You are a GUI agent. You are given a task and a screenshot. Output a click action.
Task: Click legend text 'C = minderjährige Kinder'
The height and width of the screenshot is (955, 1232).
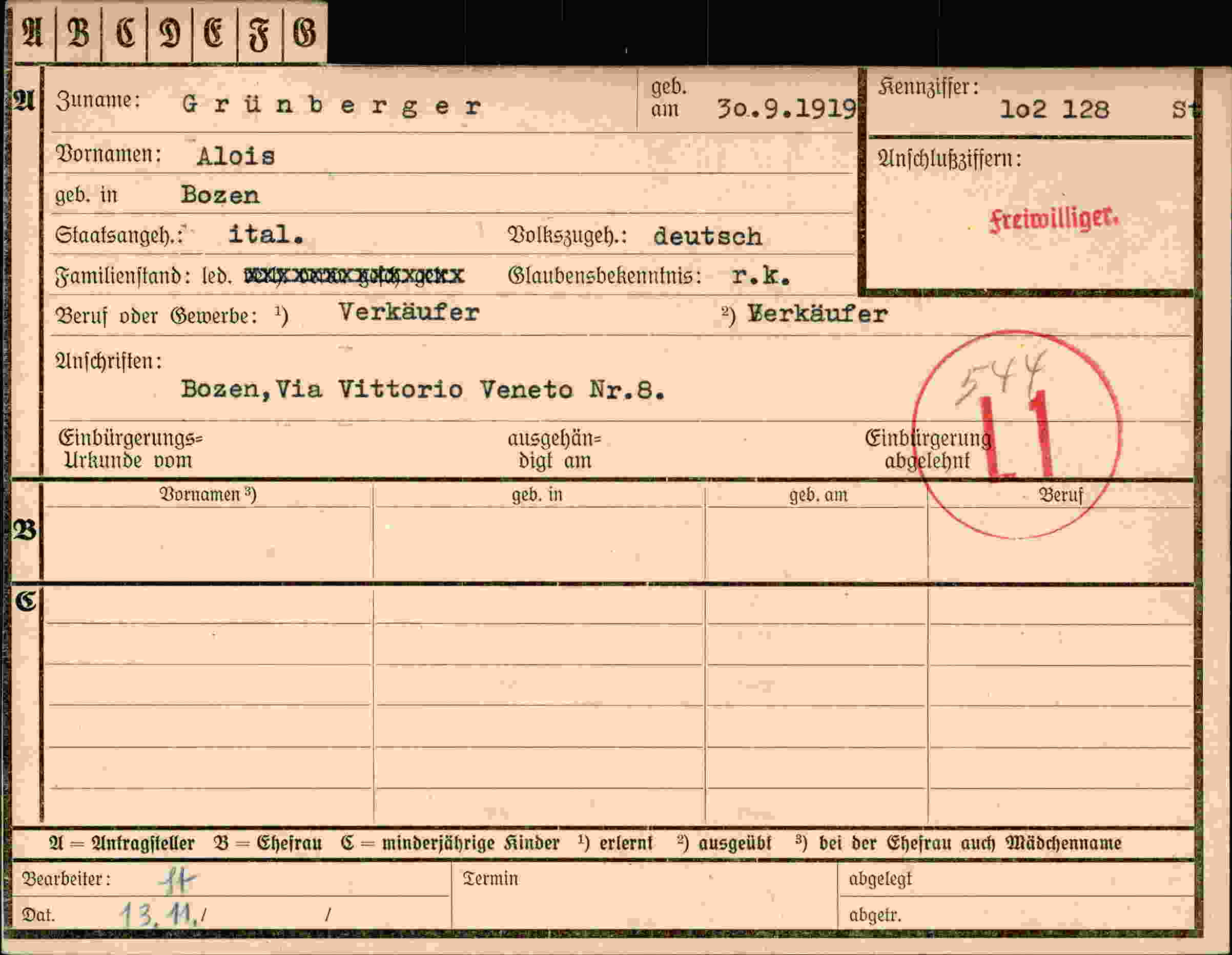coord(450,843)
